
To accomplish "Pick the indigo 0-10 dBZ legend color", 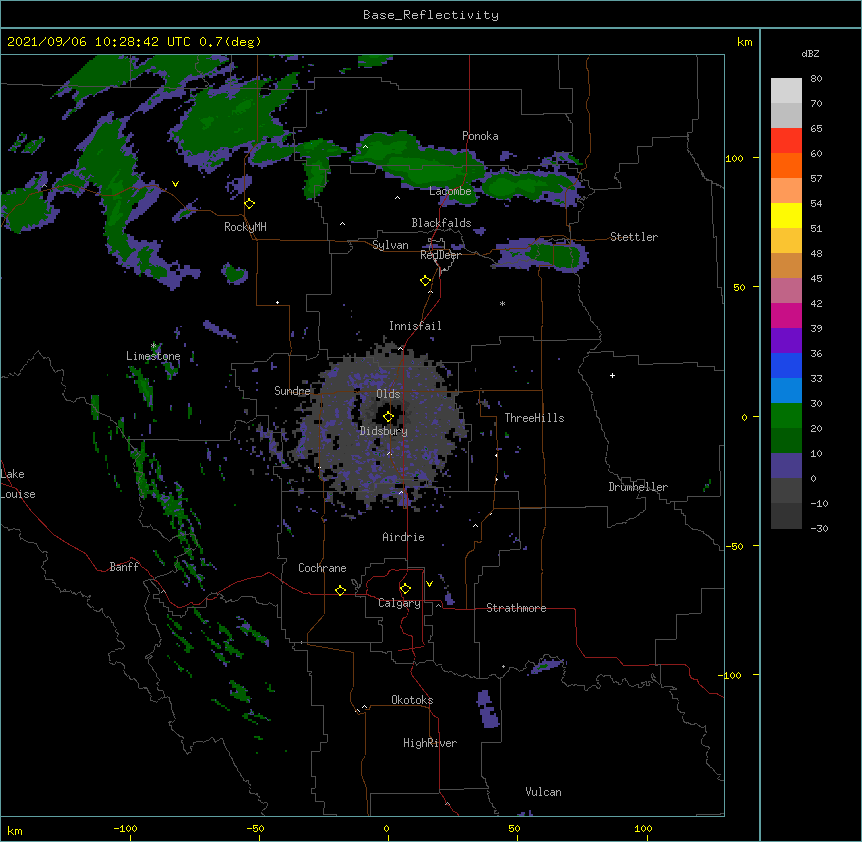I will point(786,466).
